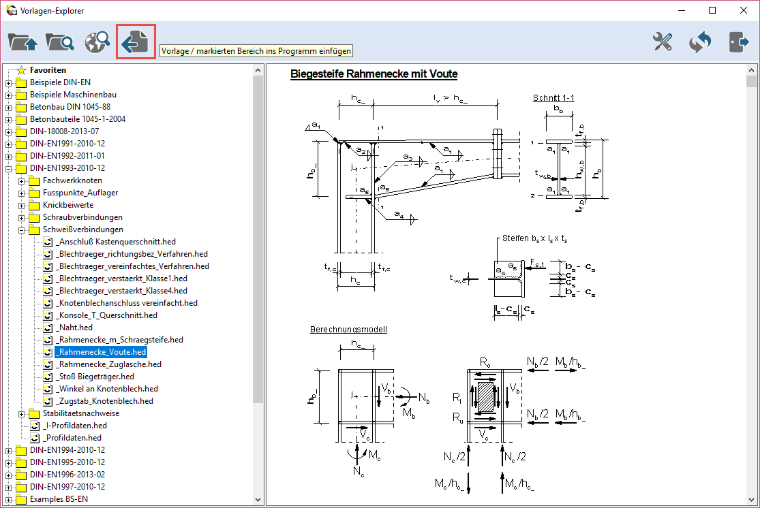The height and width of the screenshot is (508, 760).
Task: Insert template into program via arrow icon
Action: (135, 42)
